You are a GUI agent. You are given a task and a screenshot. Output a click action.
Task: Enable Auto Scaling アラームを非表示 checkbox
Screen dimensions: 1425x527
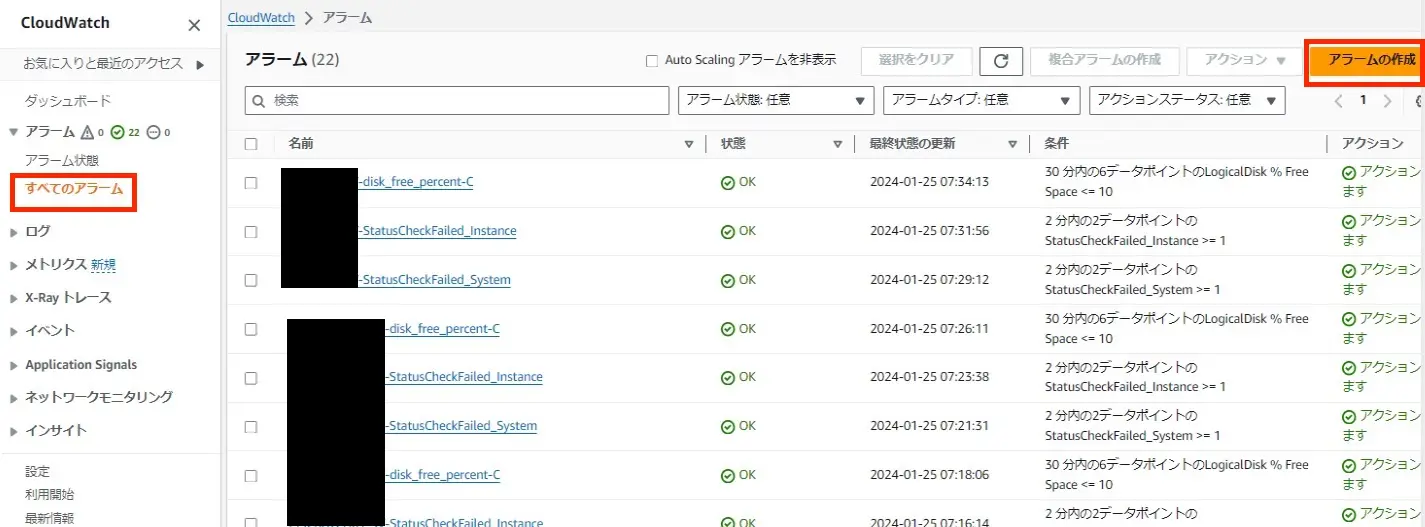pos(652,61)
